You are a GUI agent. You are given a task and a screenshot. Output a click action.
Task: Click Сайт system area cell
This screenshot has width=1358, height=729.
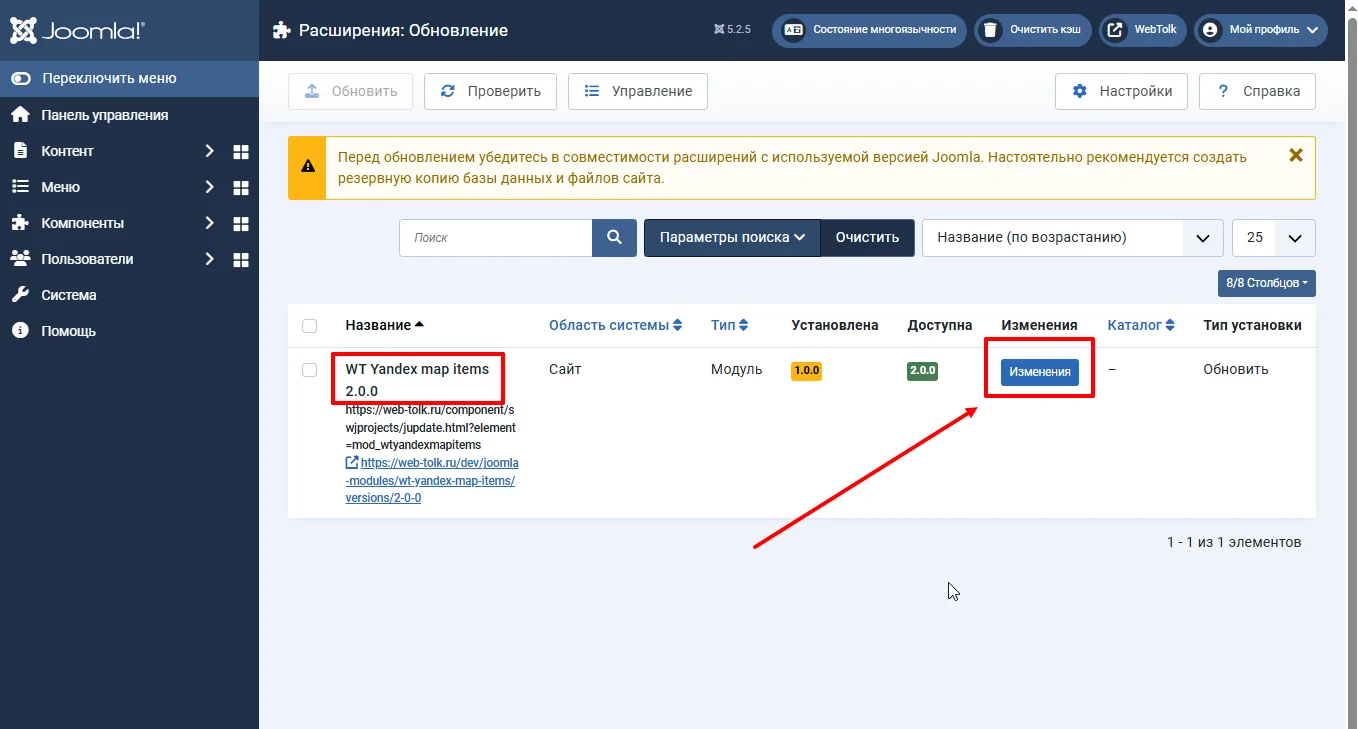(x=565, y=369)
